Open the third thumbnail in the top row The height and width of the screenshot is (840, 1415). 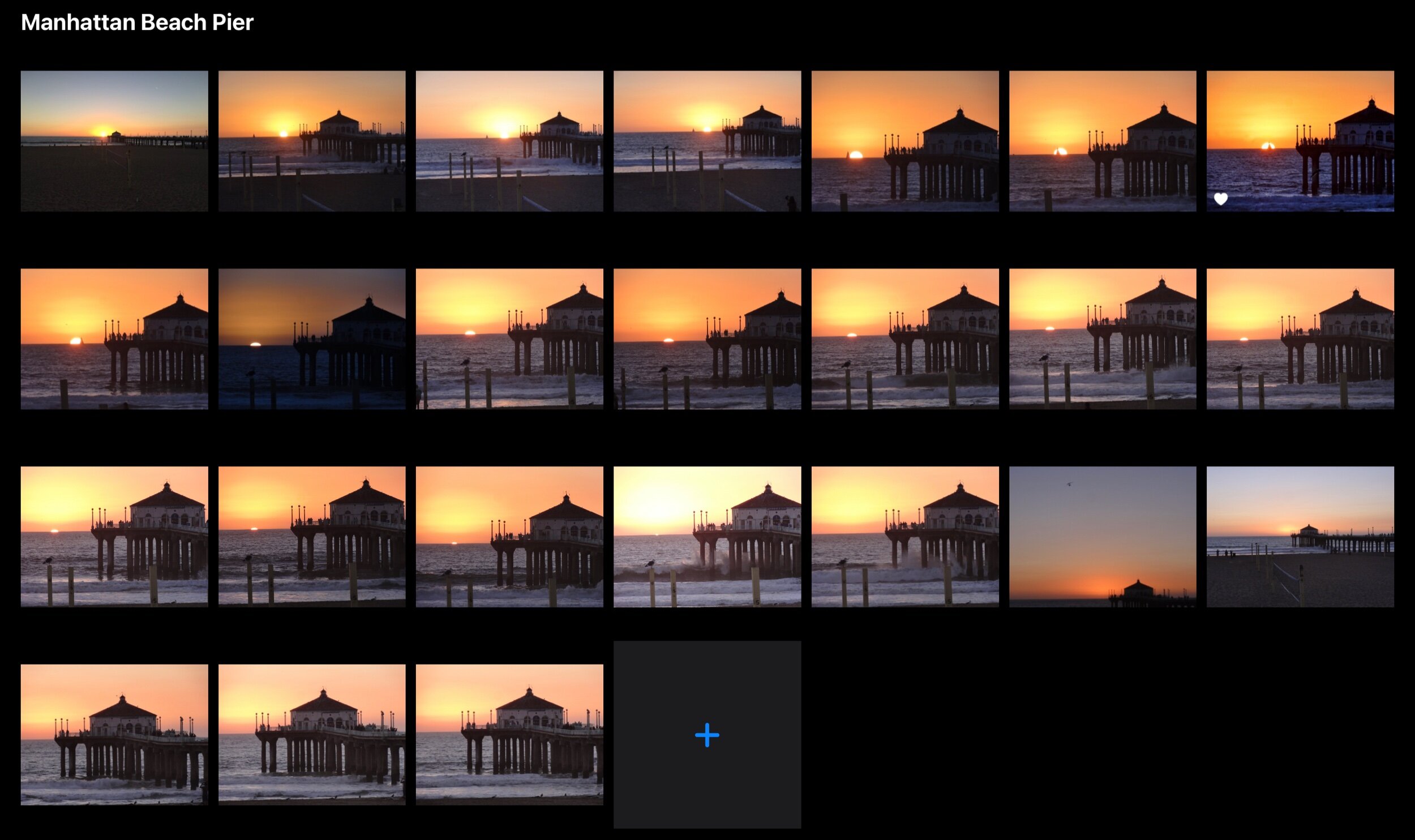pos(509,141)
